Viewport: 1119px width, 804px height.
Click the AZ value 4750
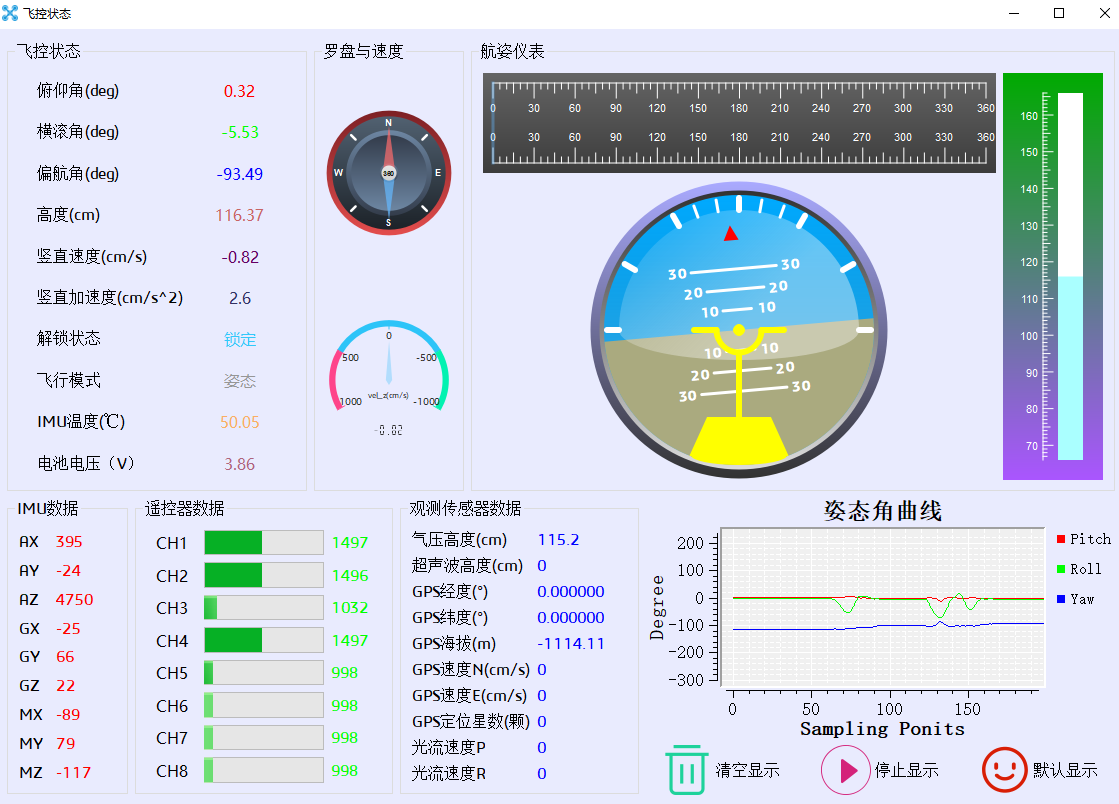[x=74, y=599]
